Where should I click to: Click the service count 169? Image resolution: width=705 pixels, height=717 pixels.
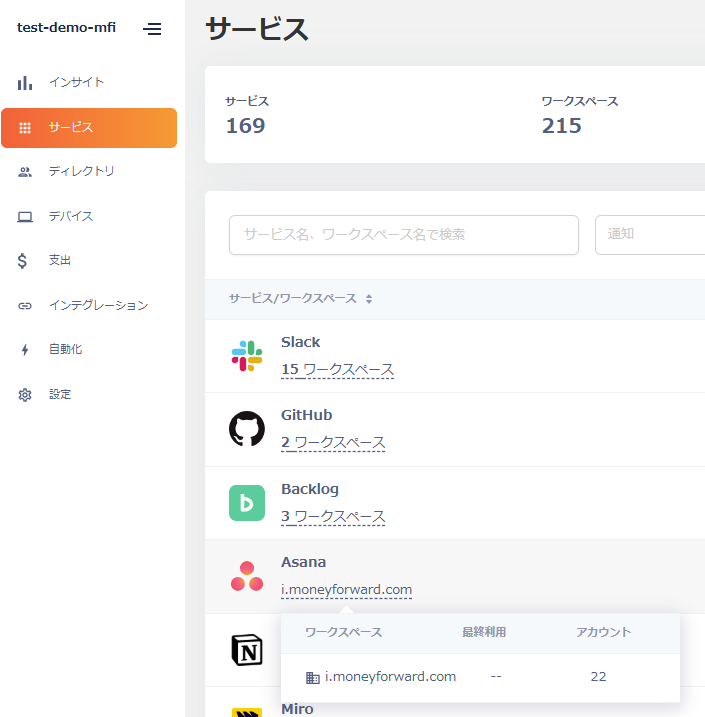(x=246, y=126)
